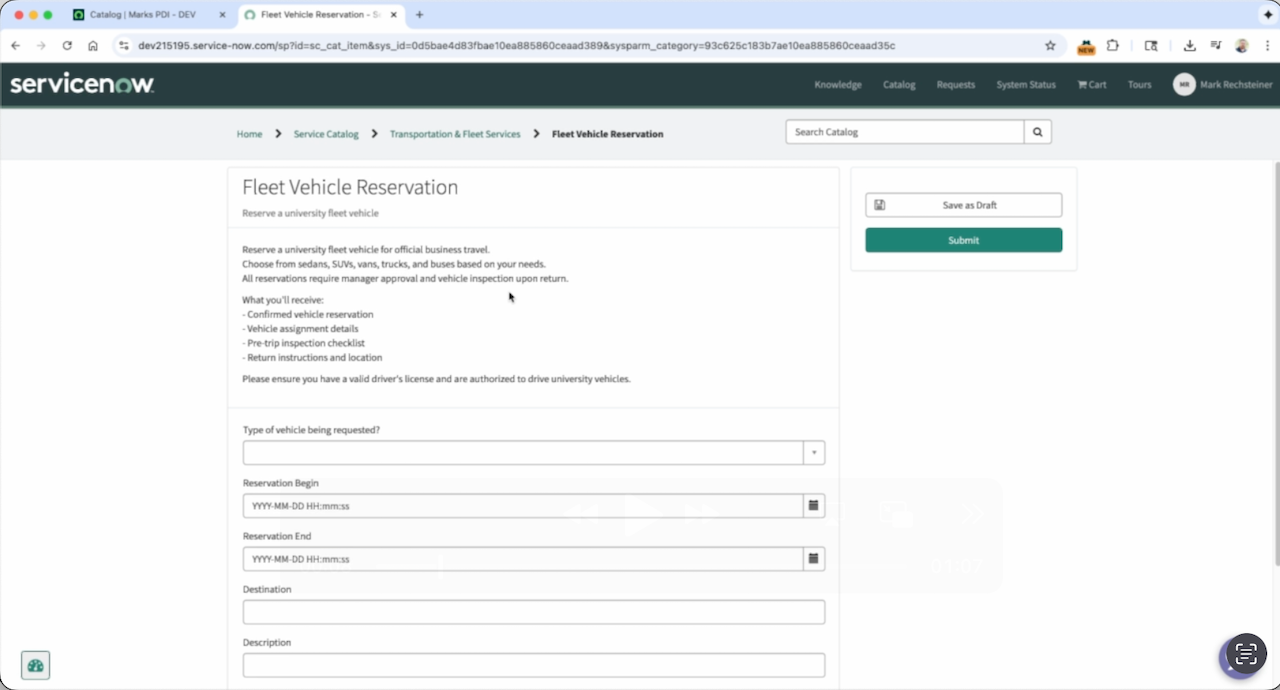Open the browser extensions puzzle icon
1280x690 pixels.
[x=1112, y=46]
